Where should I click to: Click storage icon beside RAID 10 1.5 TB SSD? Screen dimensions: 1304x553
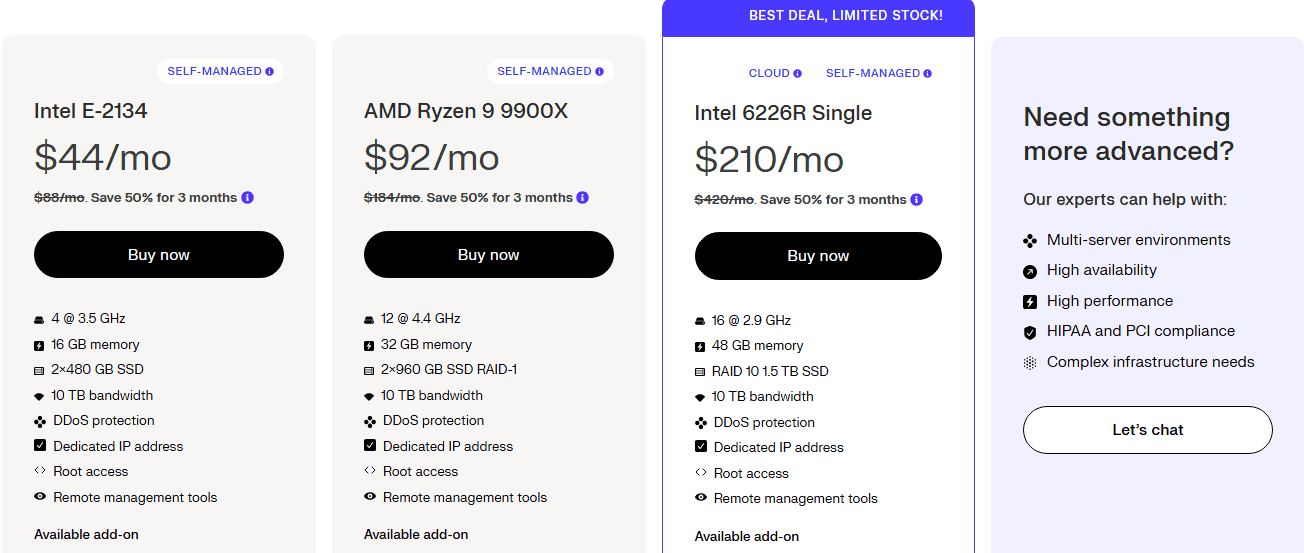point(700,372)
